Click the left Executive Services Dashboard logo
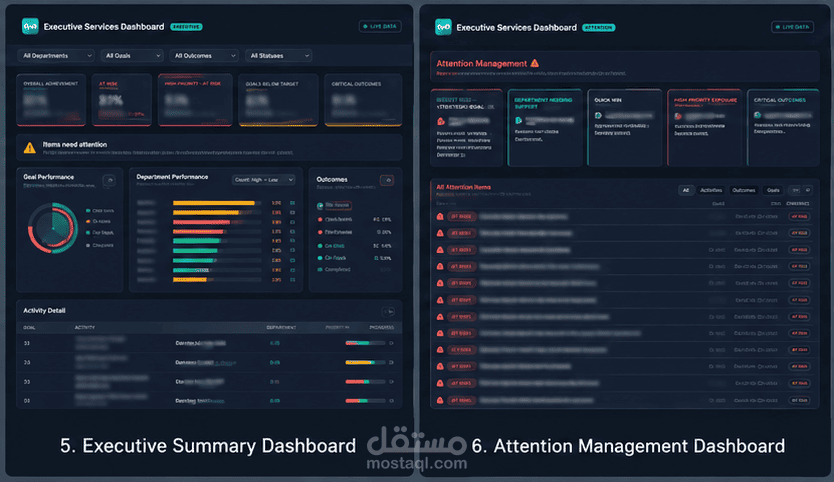Image resolution: width=834 pixels, height=482 pixels. (x=30, y=26)
